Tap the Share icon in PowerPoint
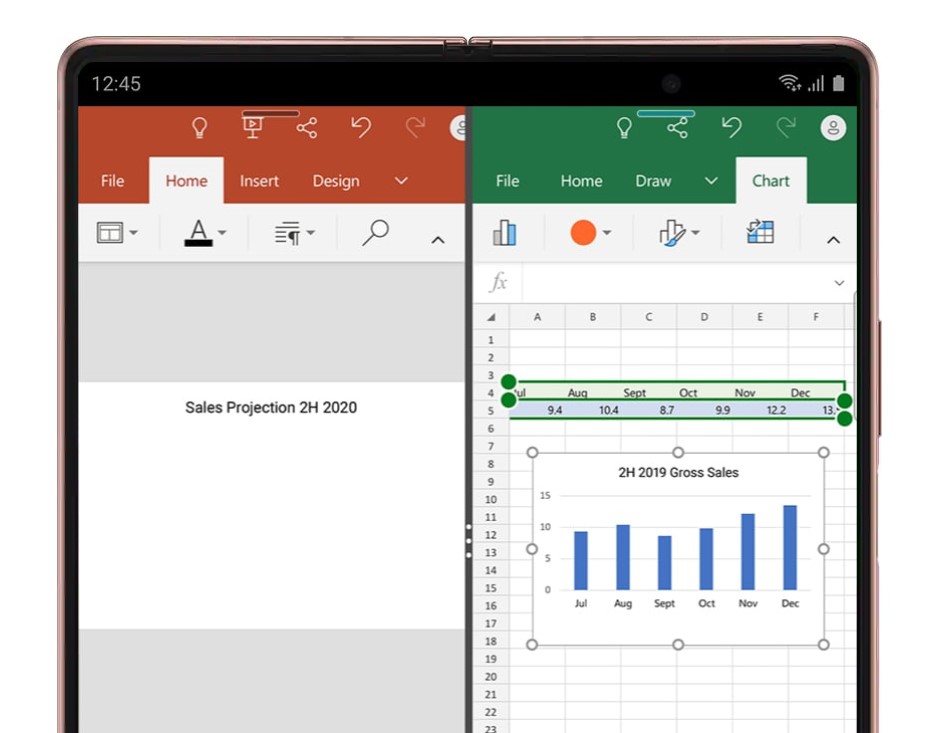 (307, 127)
